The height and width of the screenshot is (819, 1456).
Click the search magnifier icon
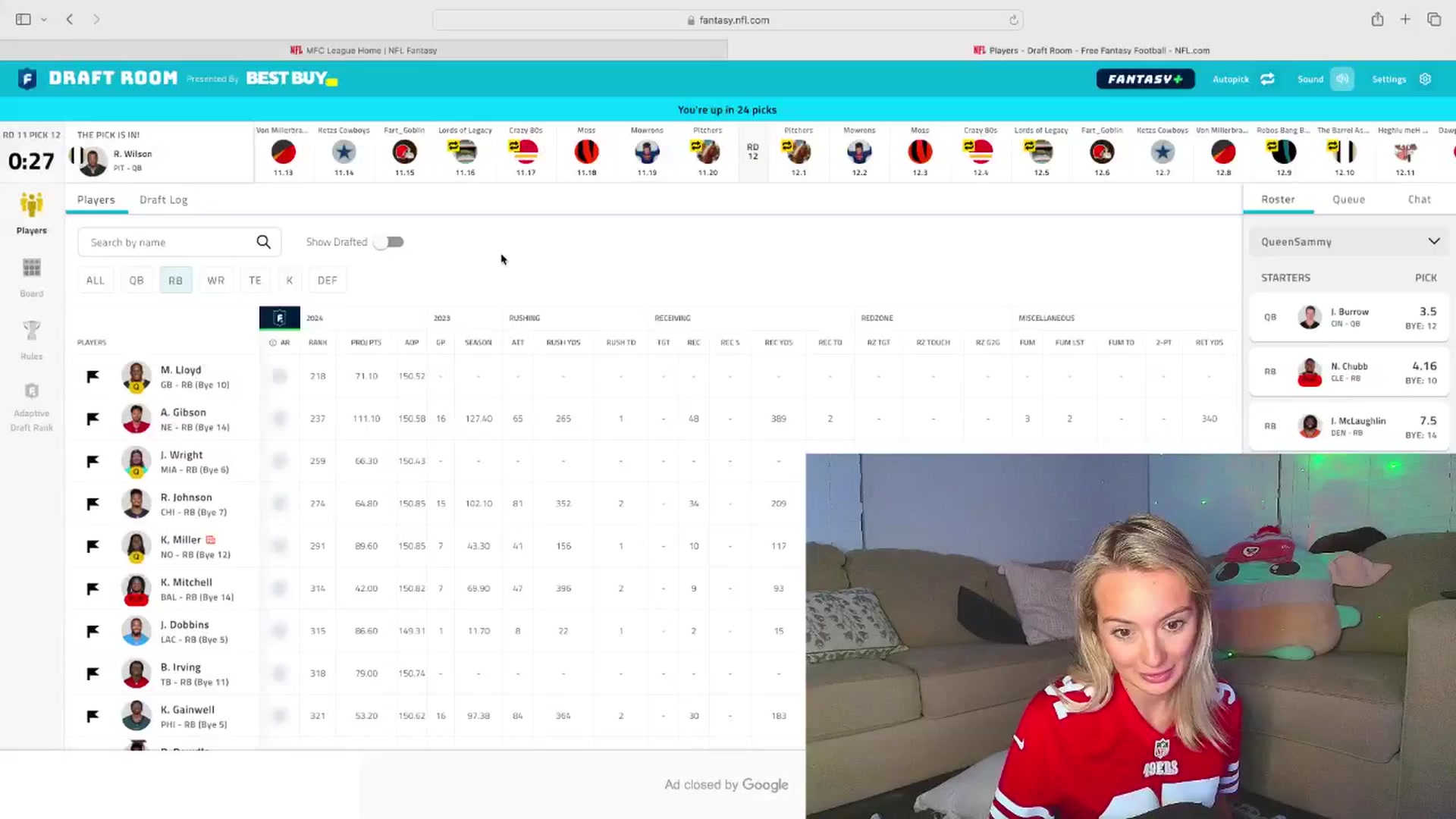click(263, 242)
